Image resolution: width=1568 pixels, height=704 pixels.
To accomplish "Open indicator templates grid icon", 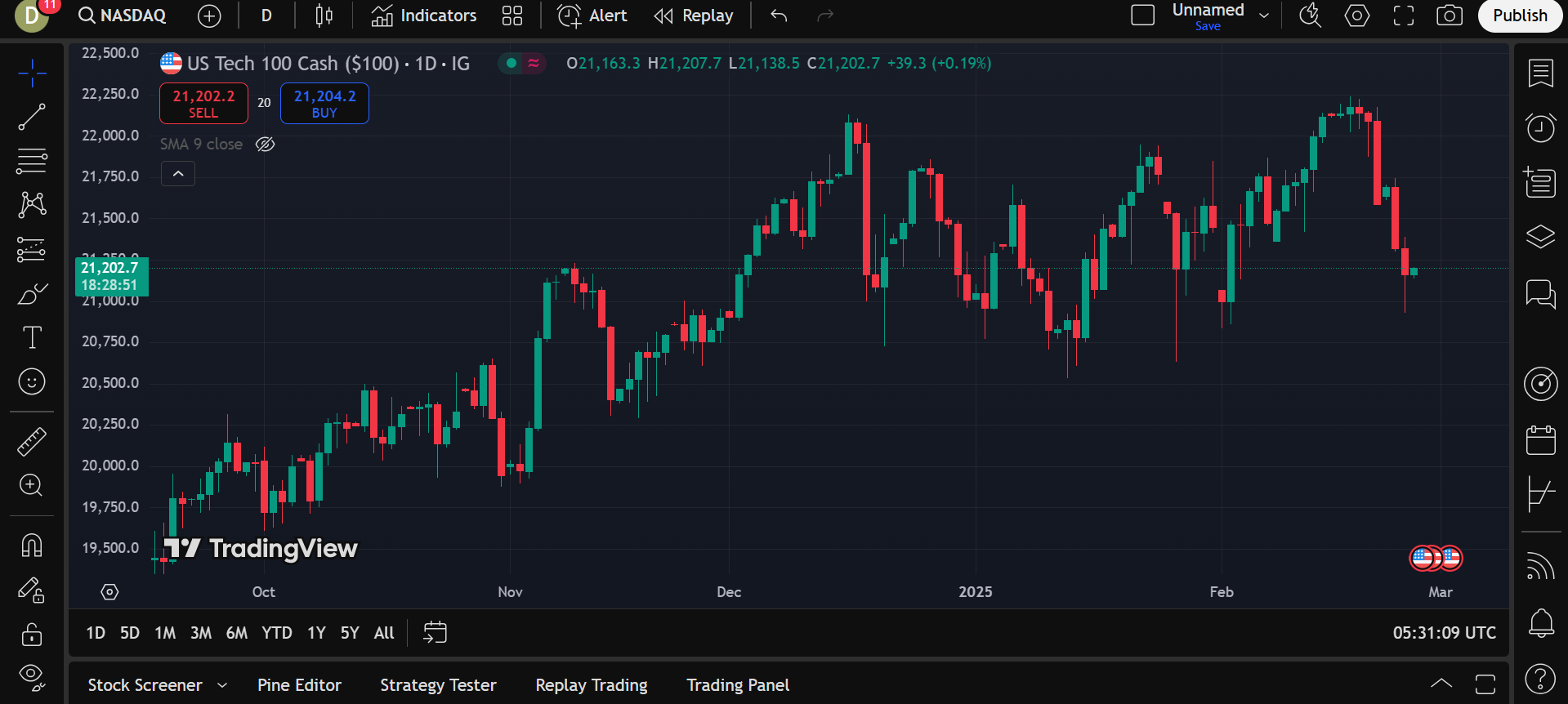I will 512,16.
